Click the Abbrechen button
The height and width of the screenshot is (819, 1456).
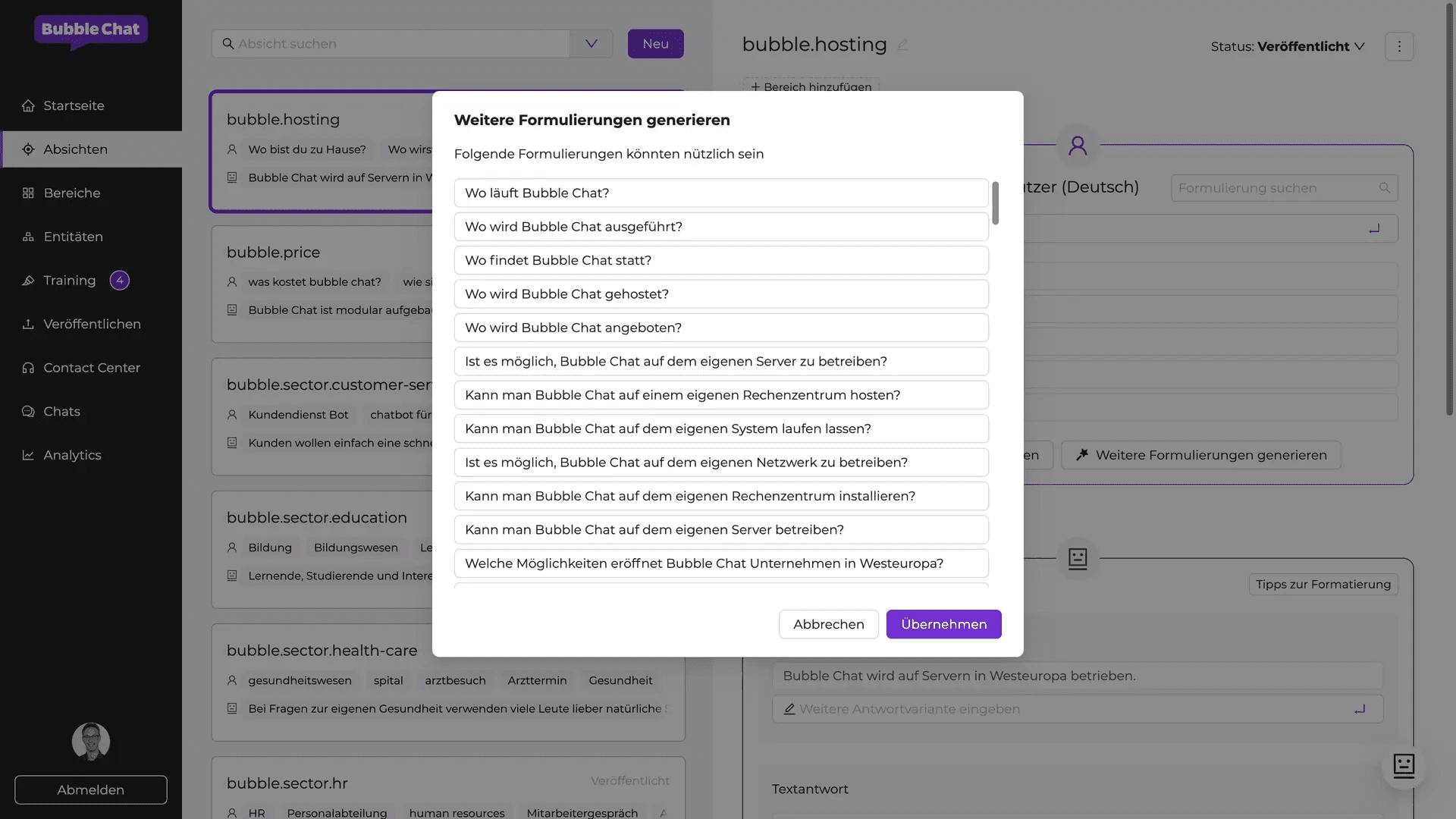click(x=828, y=624)
